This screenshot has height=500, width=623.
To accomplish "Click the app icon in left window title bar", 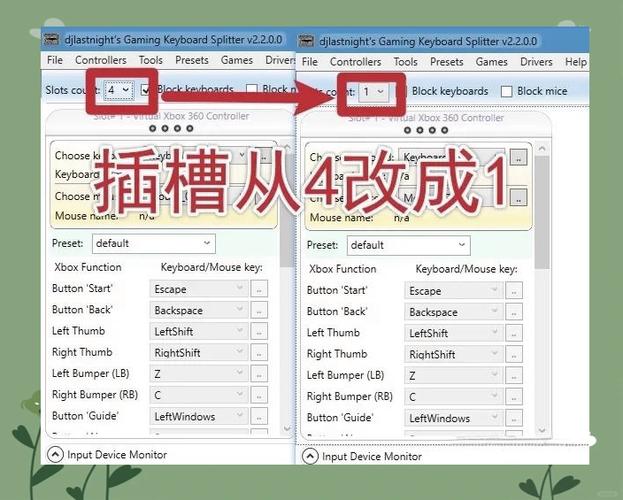I will tap(51, 40).
